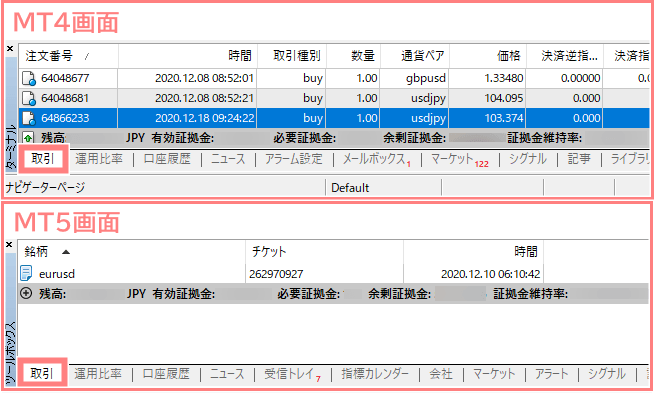This screenshot has width=655, height=393.
Task: Sort by 数量 column header
Action: click(353, 56)
